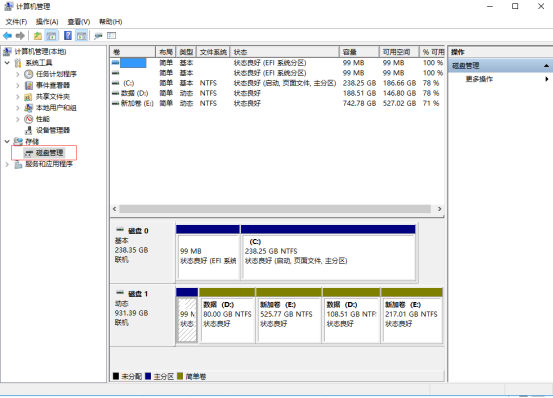Click the 磁盘 0 disk icon

(120, 230)
